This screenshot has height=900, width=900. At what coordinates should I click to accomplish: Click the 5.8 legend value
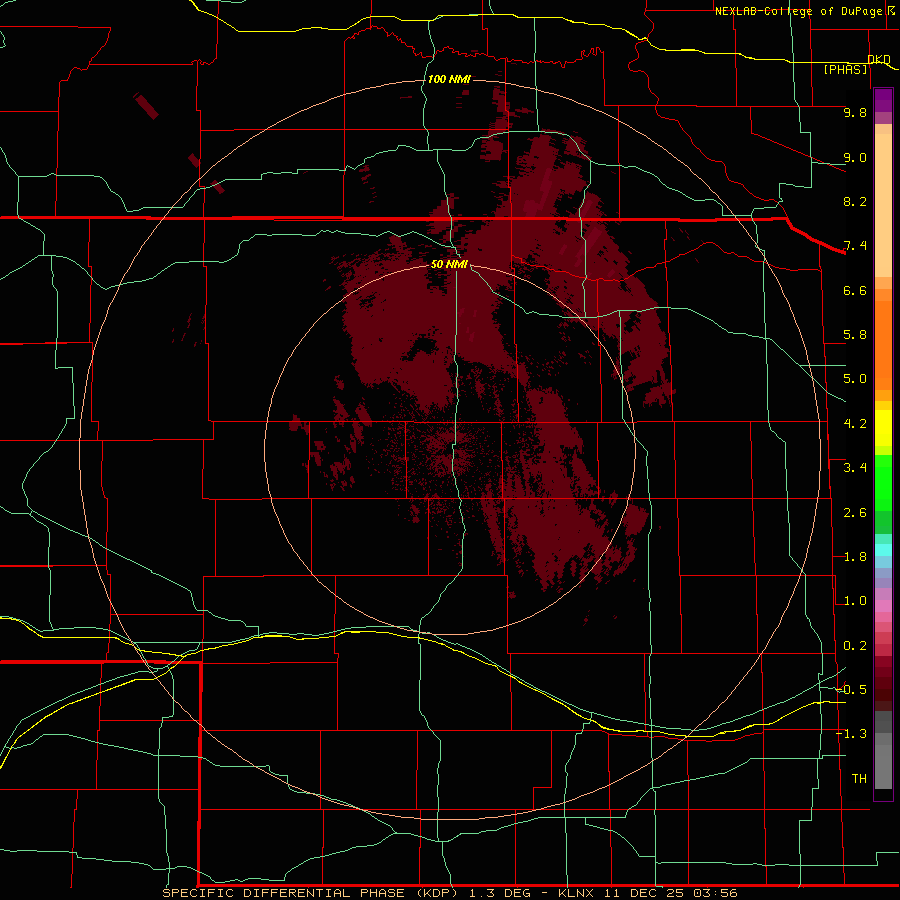coord(855,335)
